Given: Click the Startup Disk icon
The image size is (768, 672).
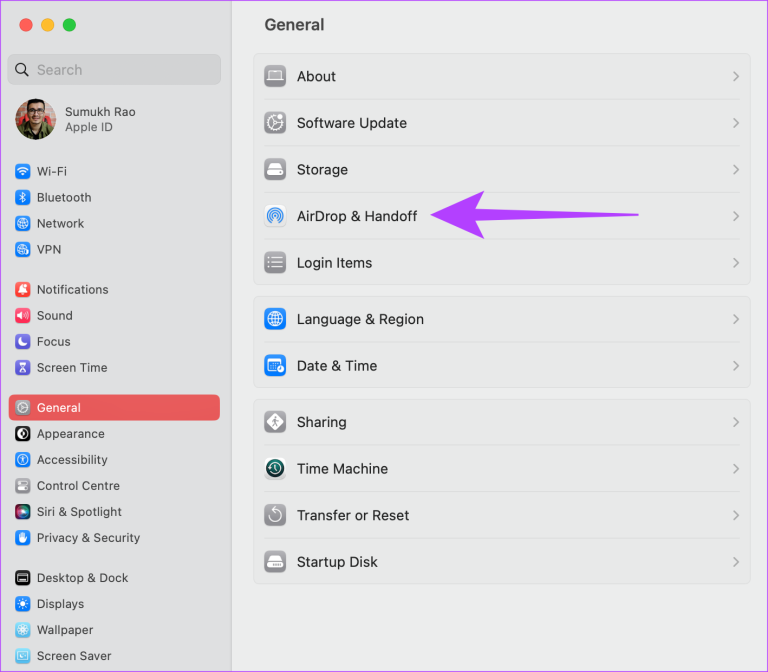Looking at the screenshot, I should 275,561.
